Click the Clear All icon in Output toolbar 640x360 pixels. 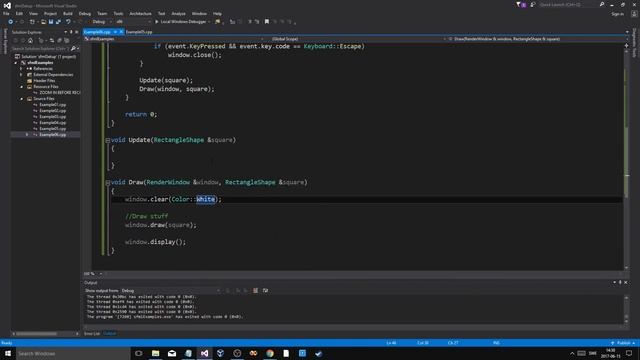[x=256, y=291]
